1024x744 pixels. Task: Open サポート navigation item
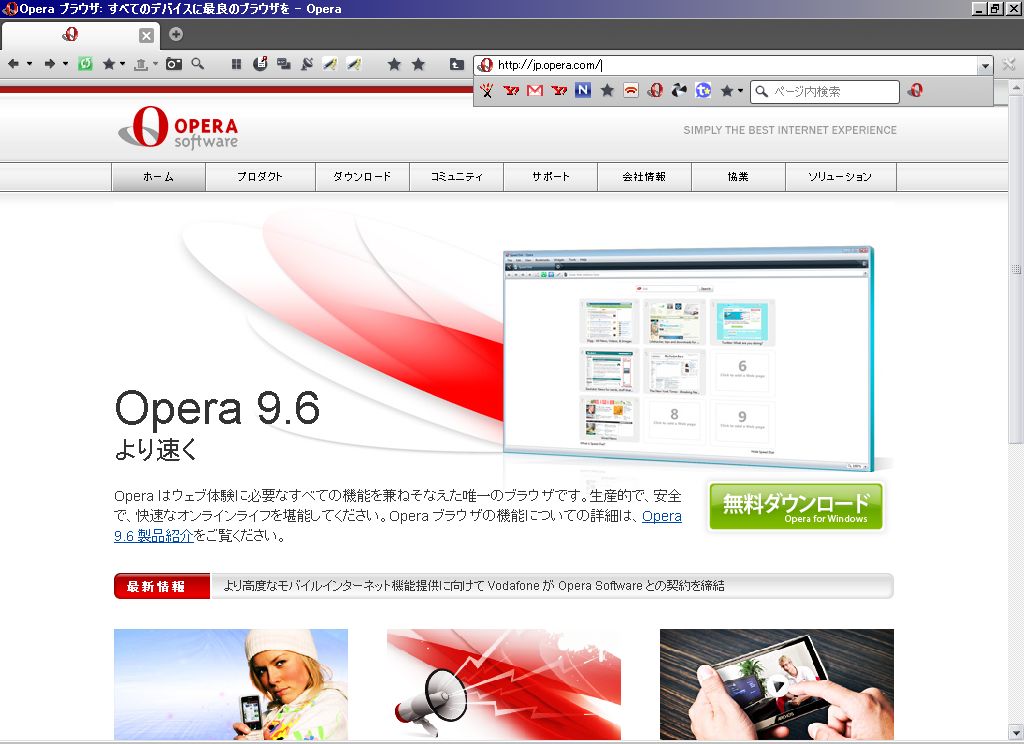(x=551, y=176)
